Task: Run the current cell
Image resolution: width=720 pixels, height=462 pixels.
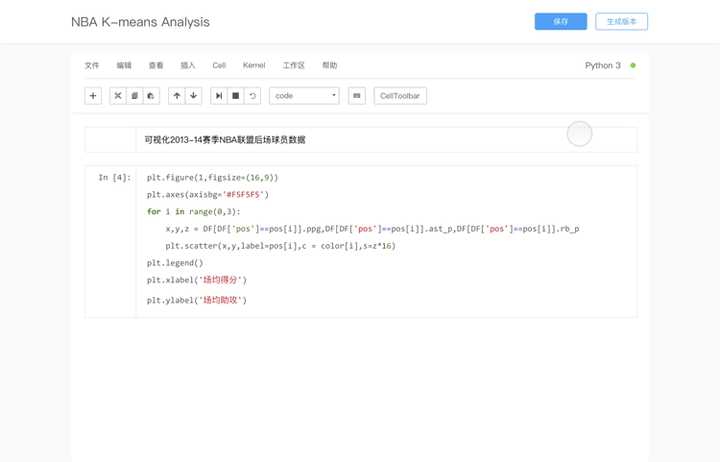Action: tap(219, 96)
